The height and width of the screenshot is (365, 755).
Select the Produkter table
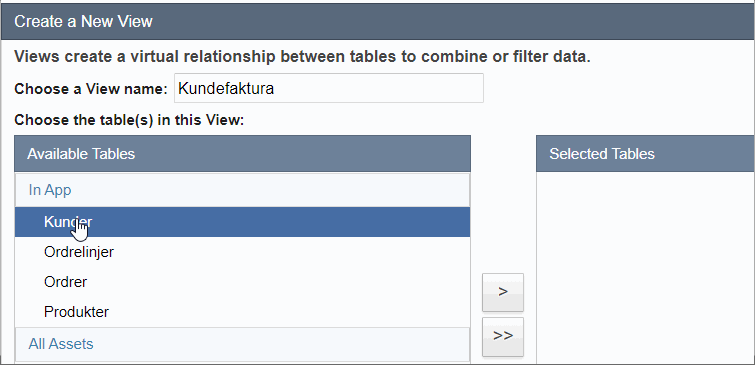[242, 312]
